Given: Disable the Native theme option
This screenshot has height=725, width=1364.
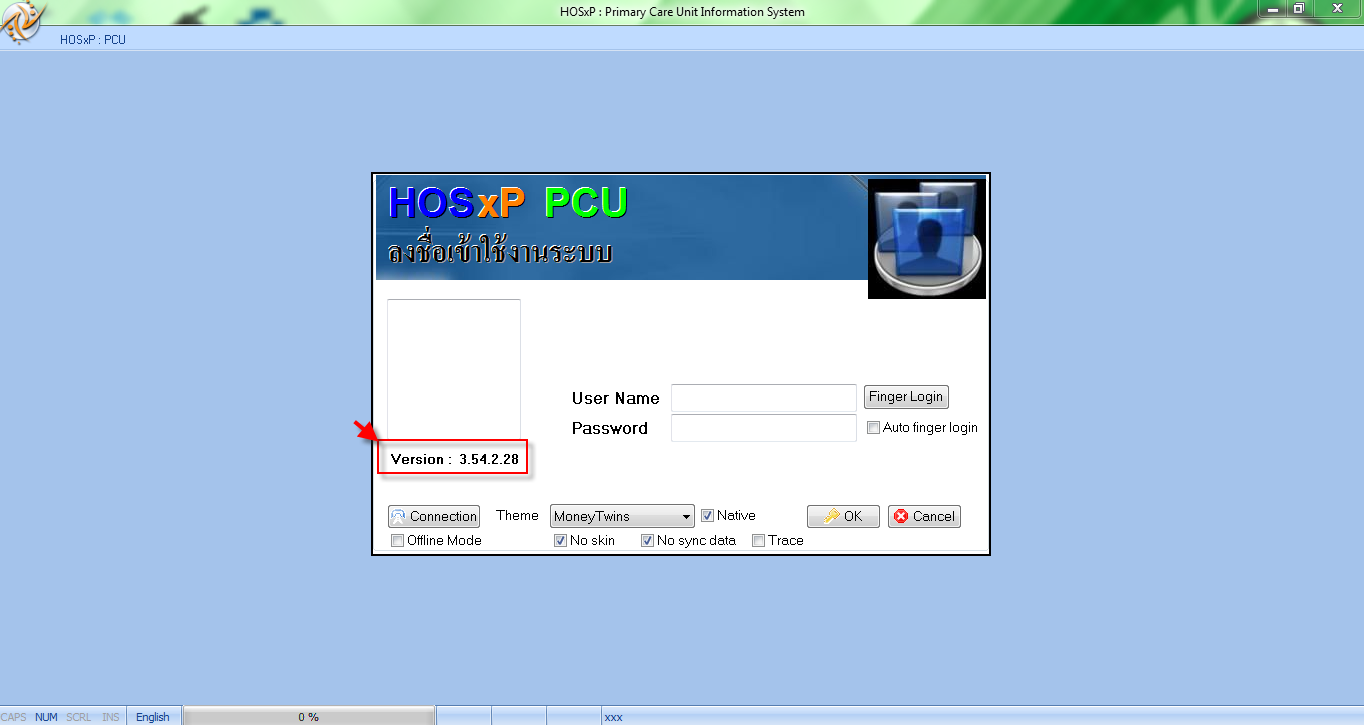Looking at the screenshot, I should [708, 515].
